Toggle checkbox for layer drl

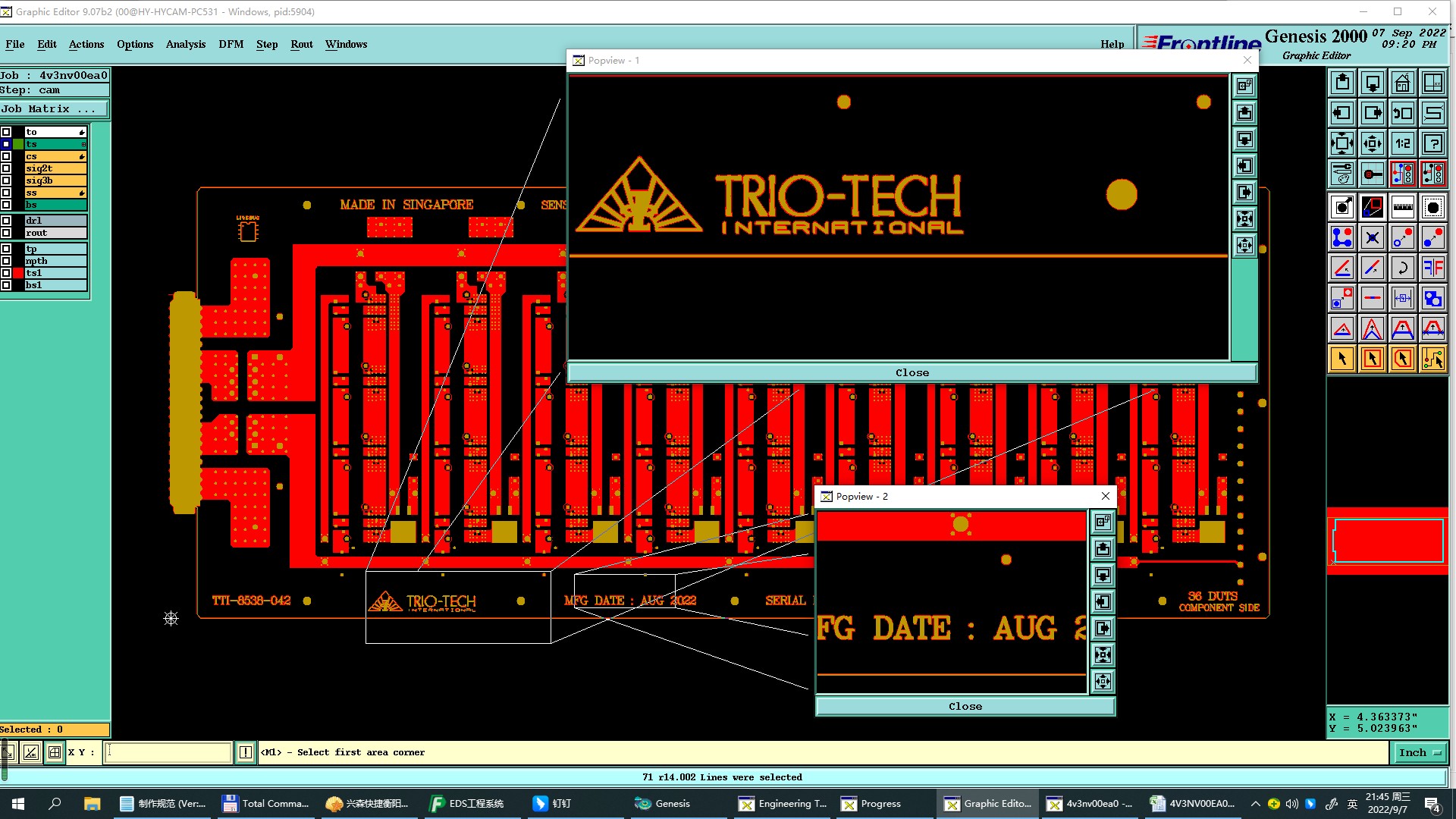tap(6, 221)
